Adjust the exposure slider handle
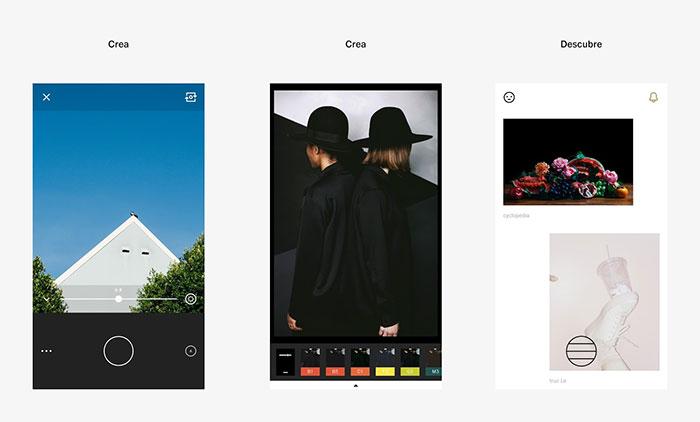This screenshot has width=700, height=422. [x=118, y=299]
